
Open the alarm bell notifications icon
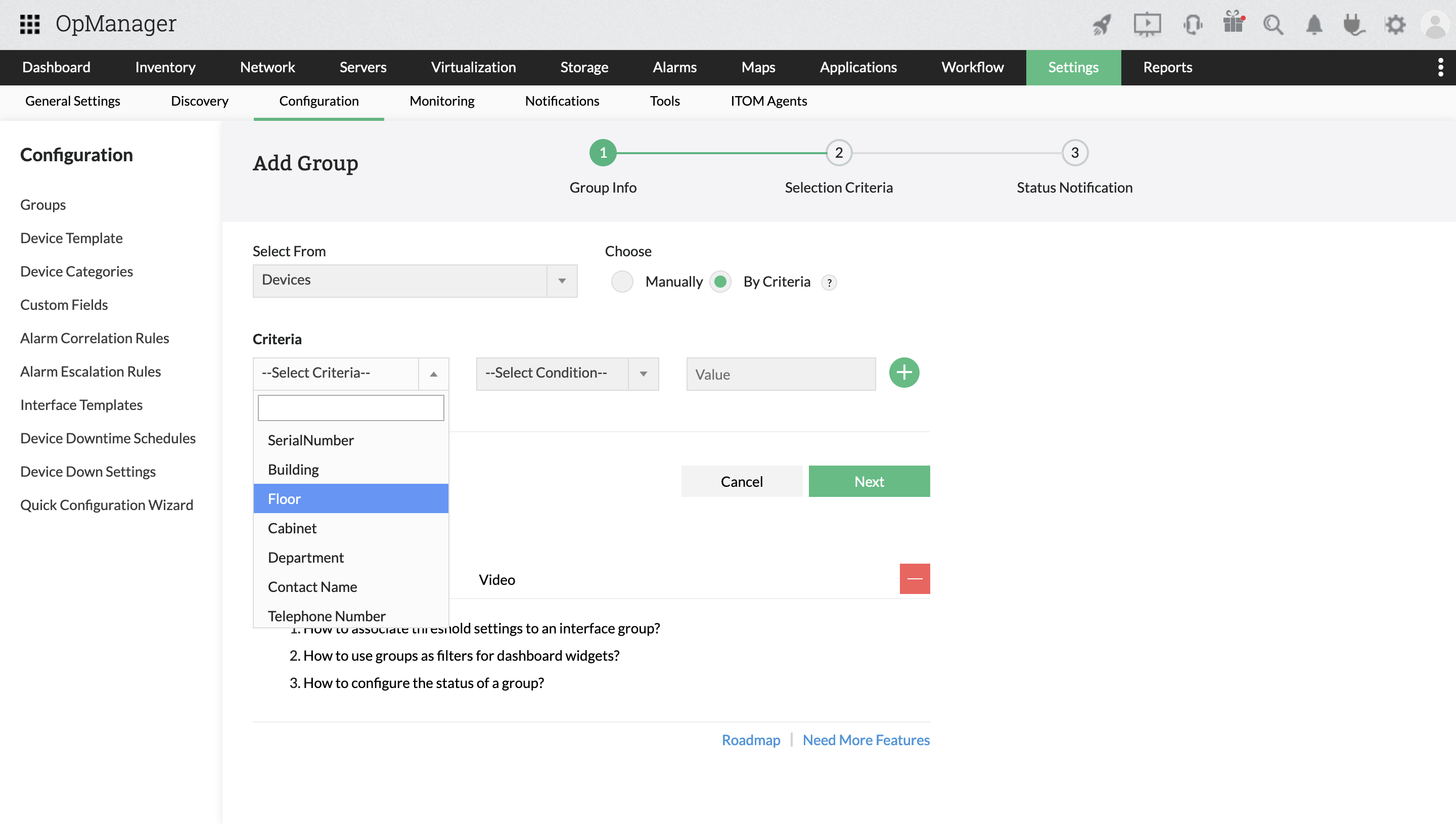pyautogui.click(x=1314, y=24)
